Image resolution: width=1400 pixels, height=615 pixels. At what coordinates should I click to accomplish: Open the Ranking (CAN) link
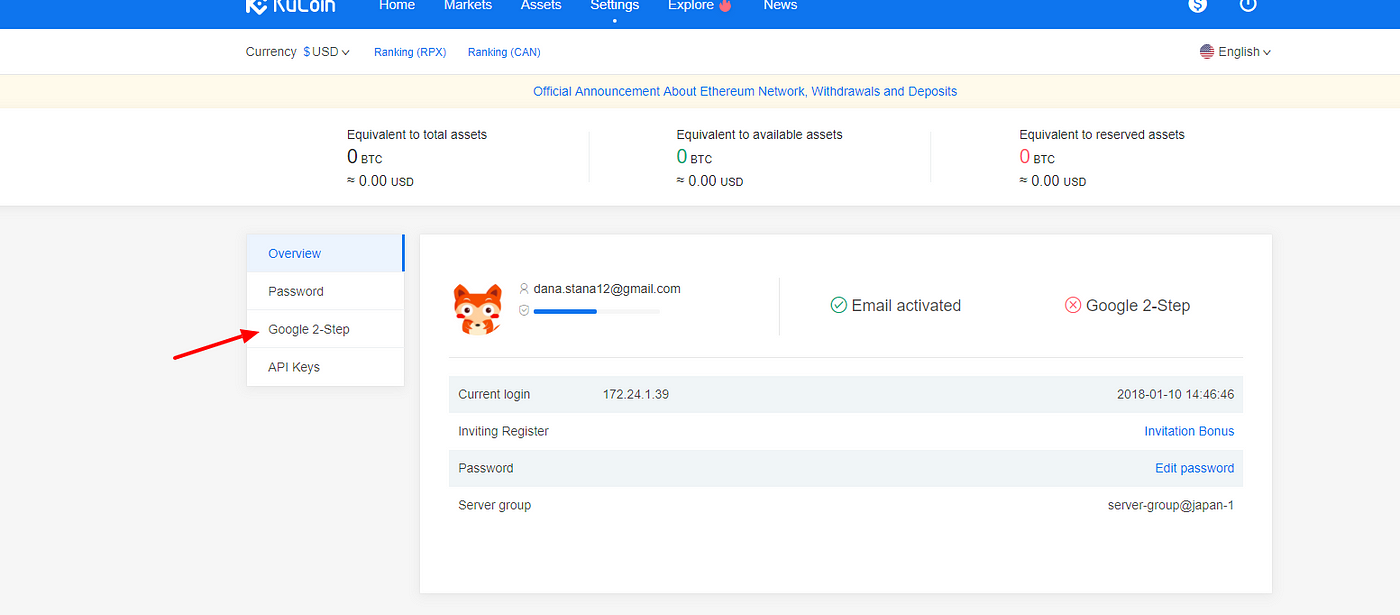504,52
